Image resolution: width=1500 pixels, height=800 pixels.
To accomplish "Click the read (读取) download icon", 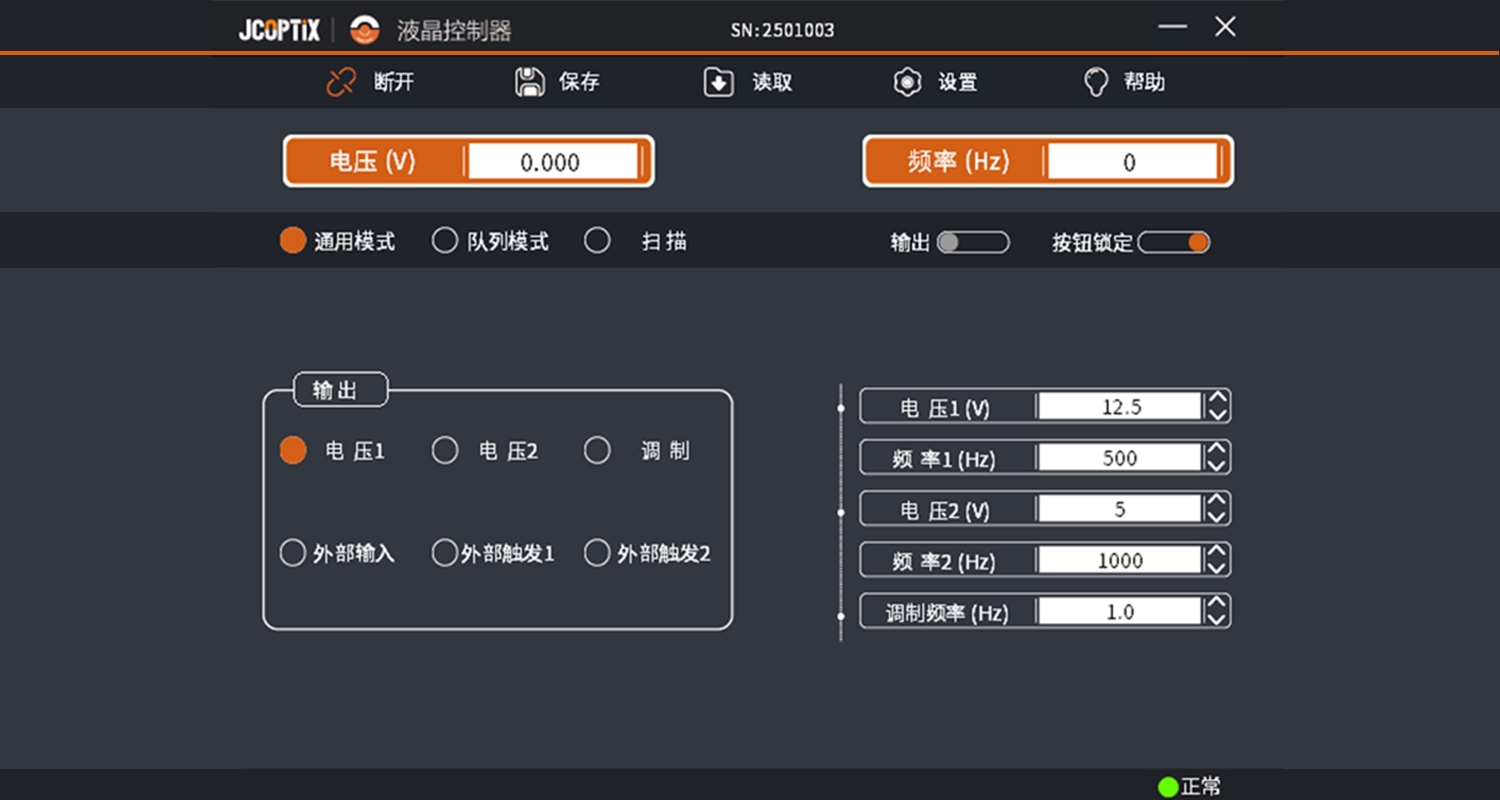I will (718, 81).
